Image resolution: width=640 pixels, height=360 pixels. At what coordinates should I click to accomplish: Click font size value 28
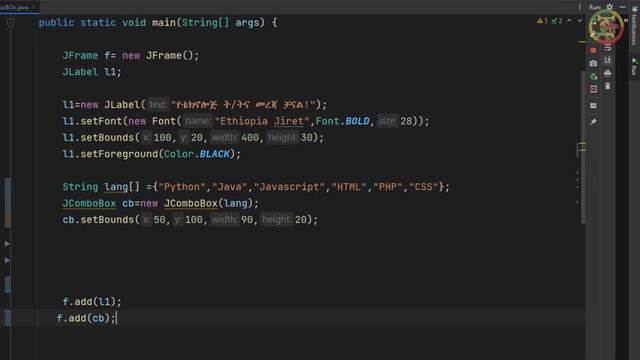406,121
